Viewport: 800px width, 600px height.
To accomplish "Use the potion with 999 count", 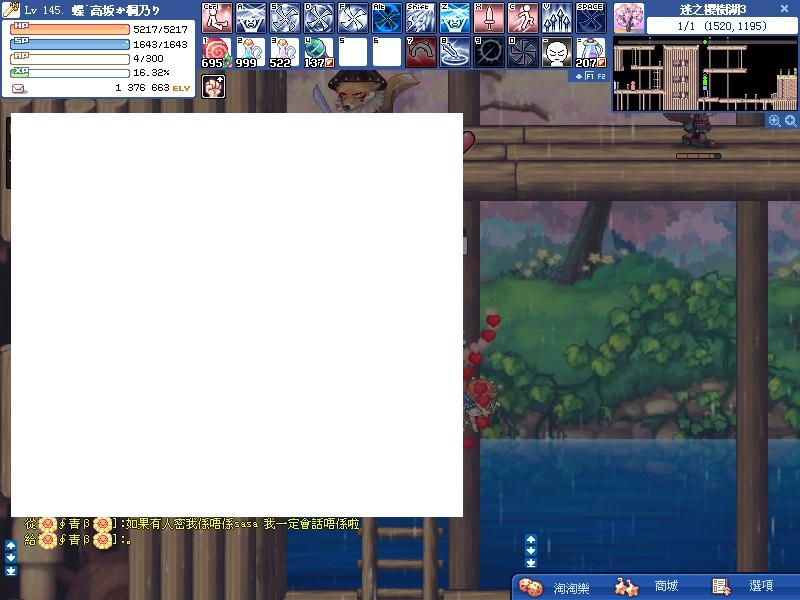I will (251, 52).
